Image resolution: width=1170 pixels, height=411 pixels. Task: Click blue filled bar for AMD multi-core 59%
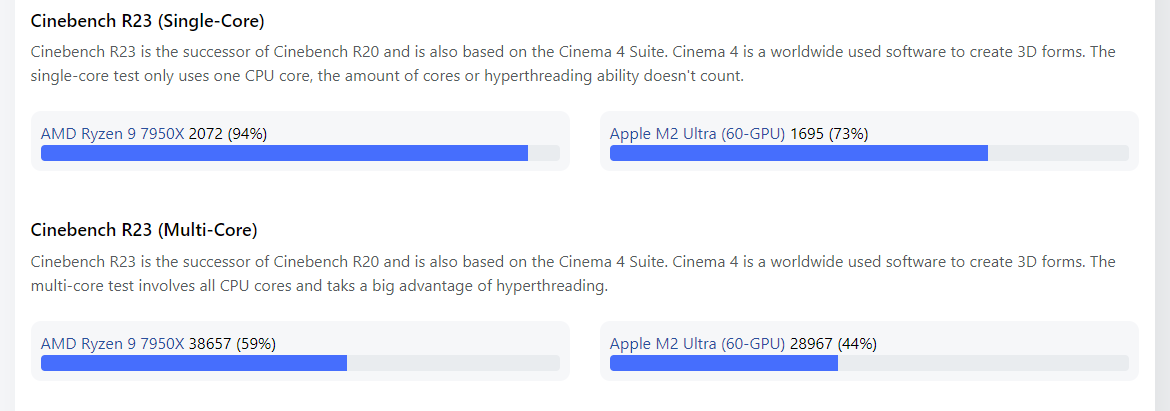point(194,363)
